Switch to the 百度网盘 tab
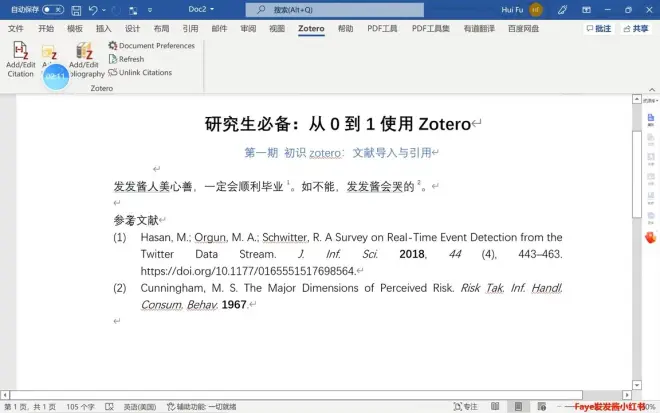 coord(523,28)
